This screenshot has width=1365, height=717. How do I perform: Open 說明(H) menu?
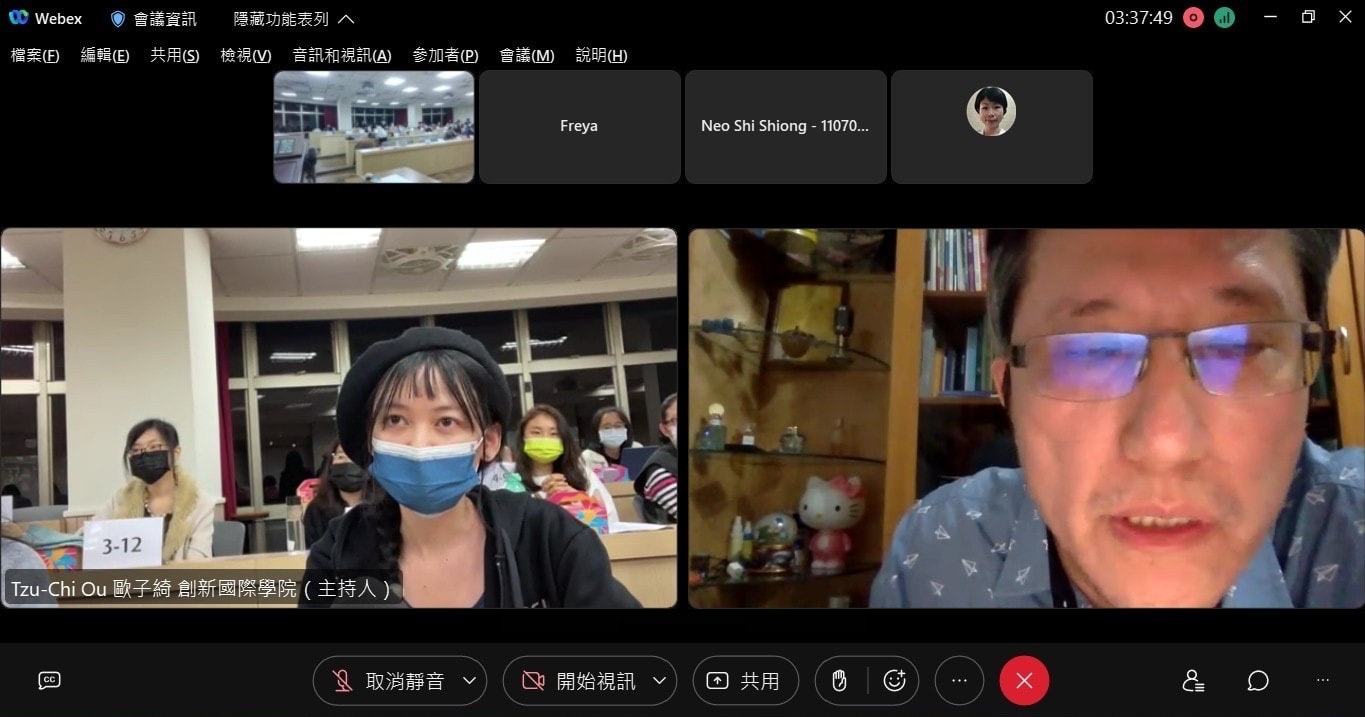click(x=602, y=56)
